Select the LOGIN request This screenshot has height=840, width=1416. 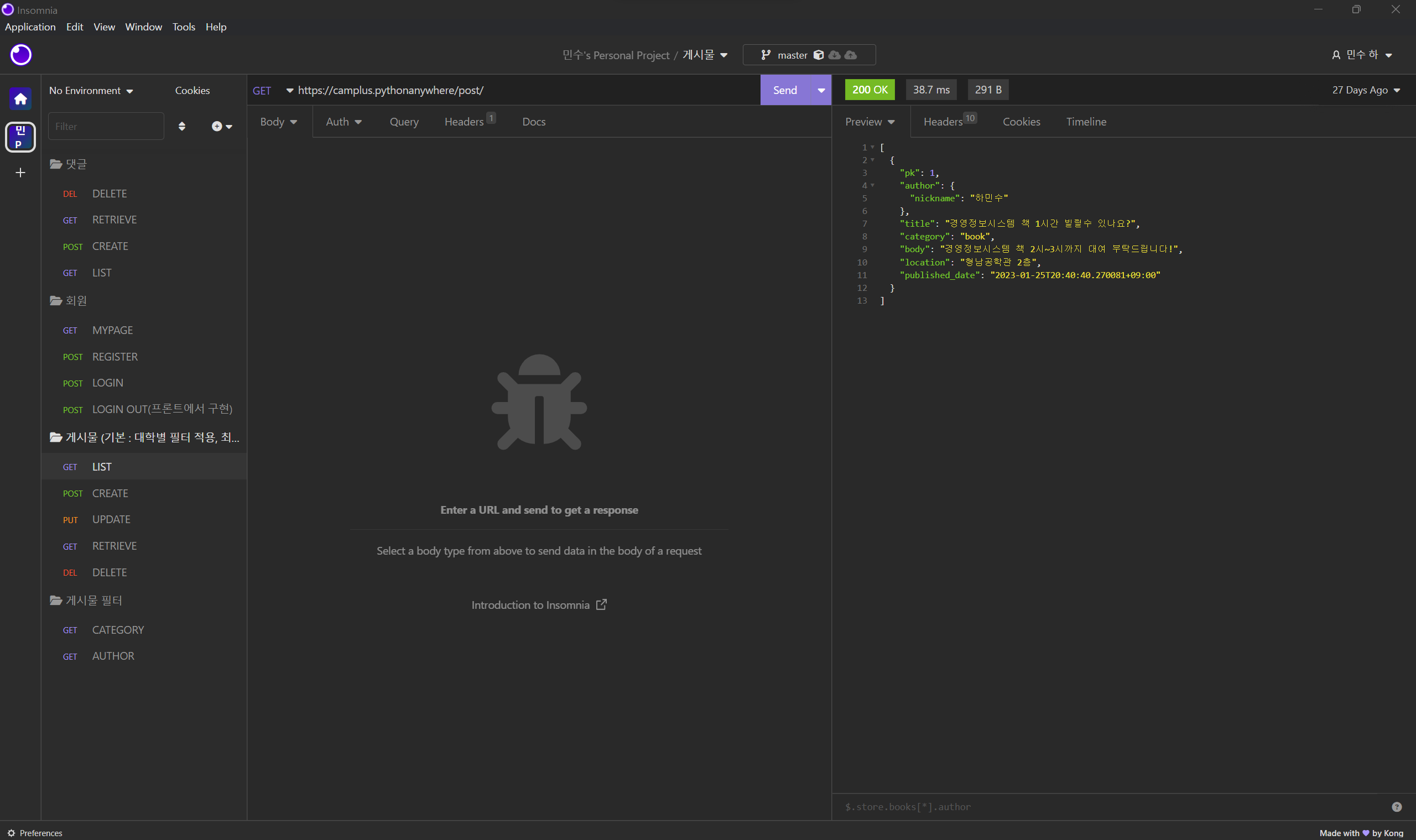coord(144,383)
